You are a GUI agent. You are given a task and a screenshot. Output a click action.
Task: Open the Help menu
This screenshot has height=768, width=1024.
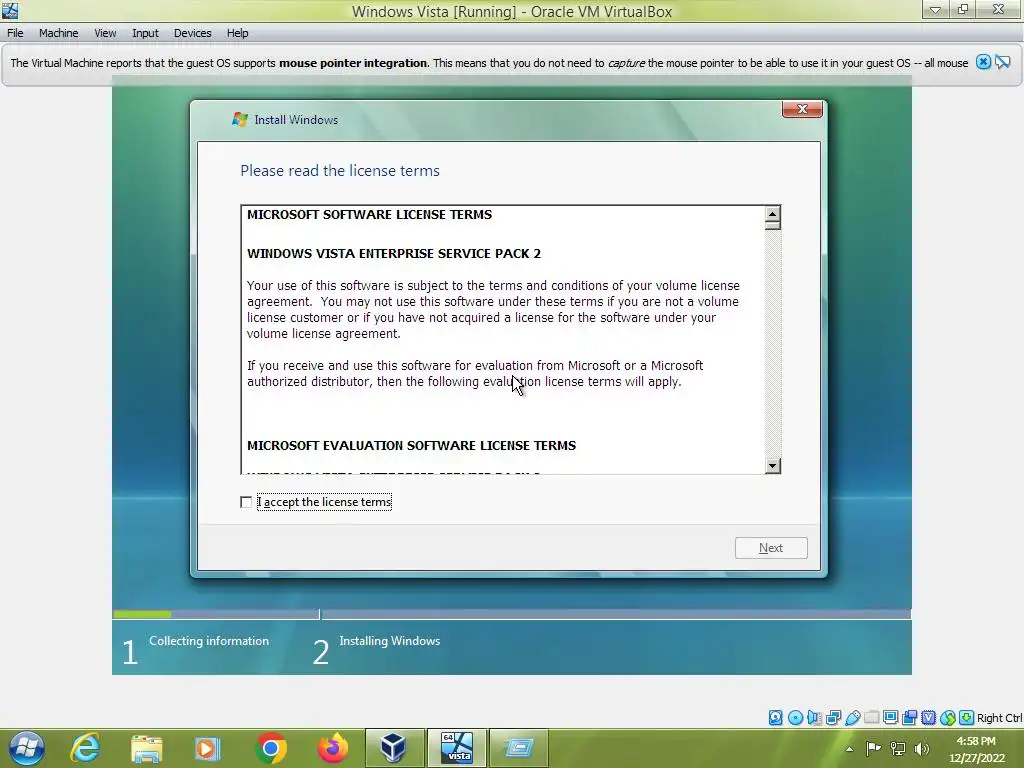tap(237, 33)
